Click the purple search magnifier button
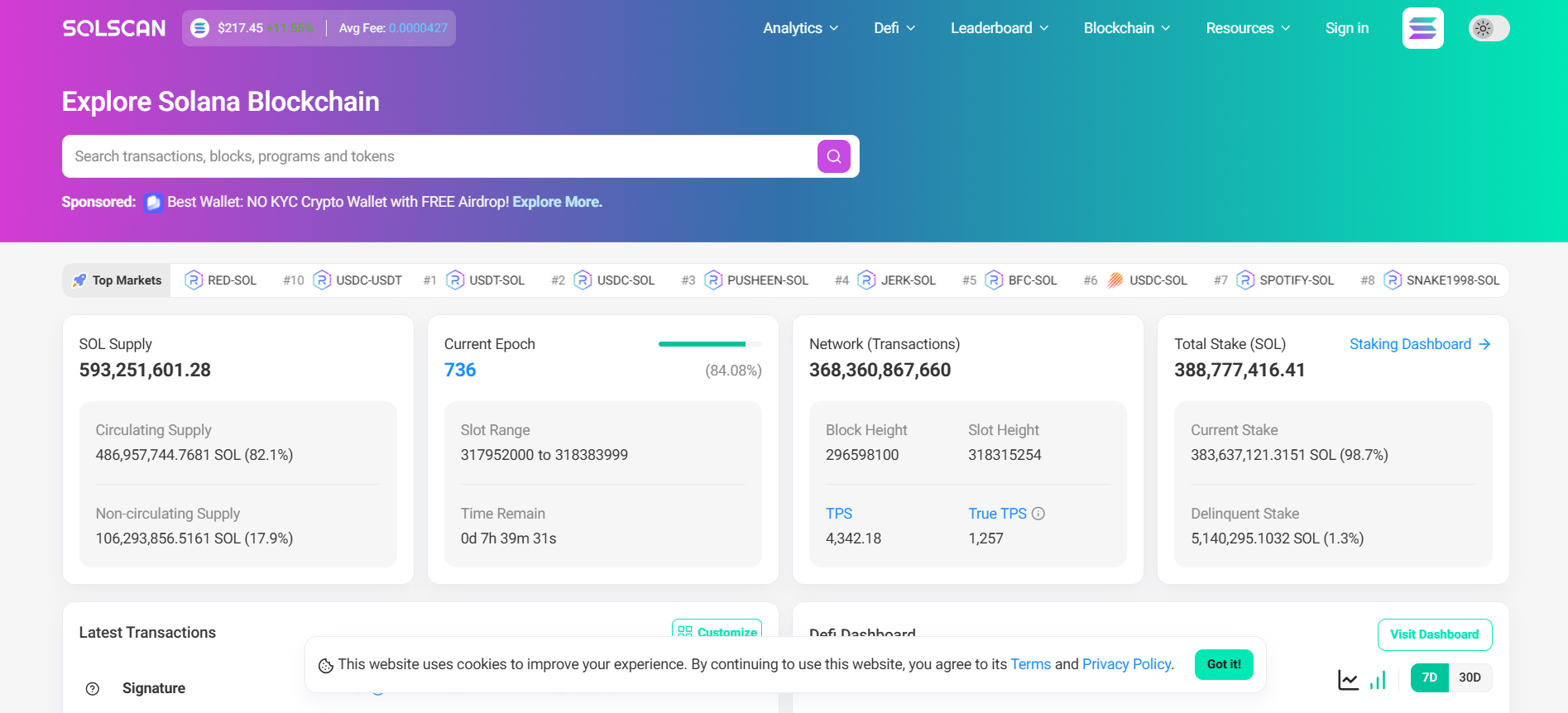This screenshot has height=713, width=1568. coord(833,156)
